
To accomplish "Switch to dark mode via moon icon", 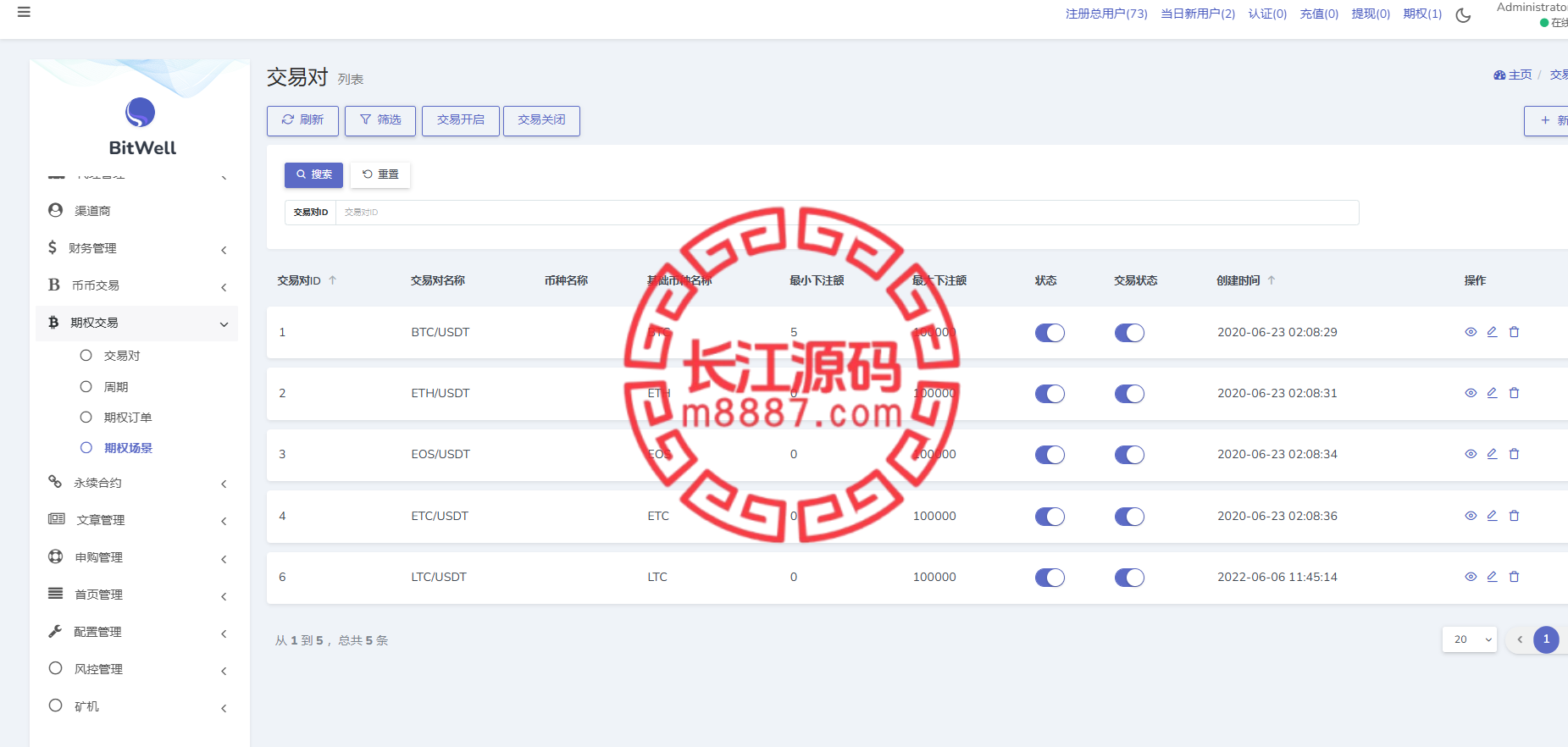I will (1463, 15).
